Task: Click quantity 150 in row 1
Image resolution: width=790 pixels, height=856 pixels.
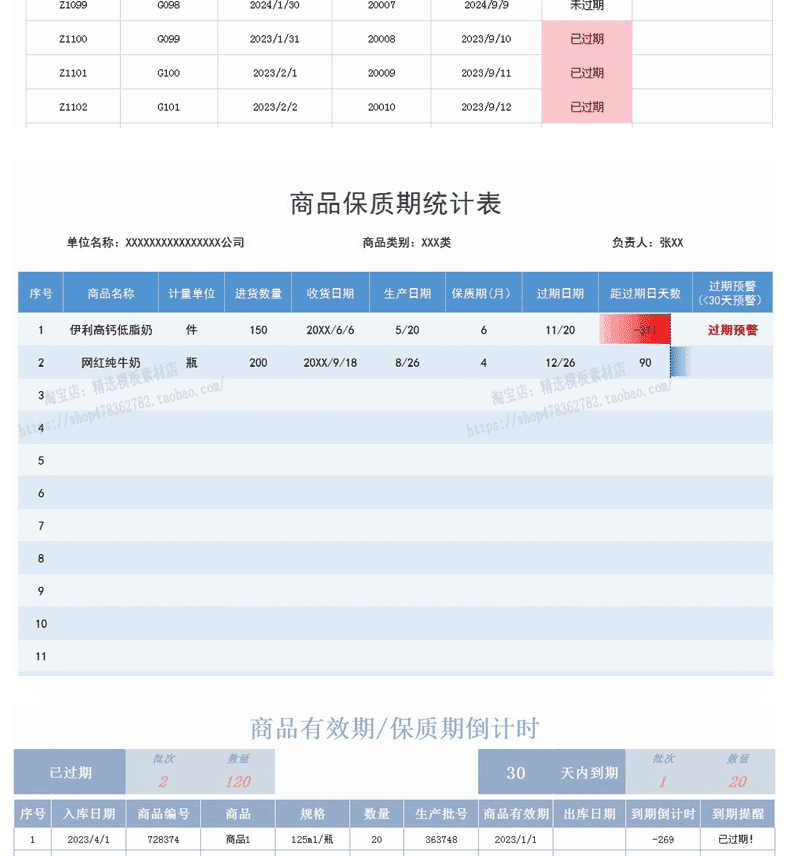Action: [258, 330]
